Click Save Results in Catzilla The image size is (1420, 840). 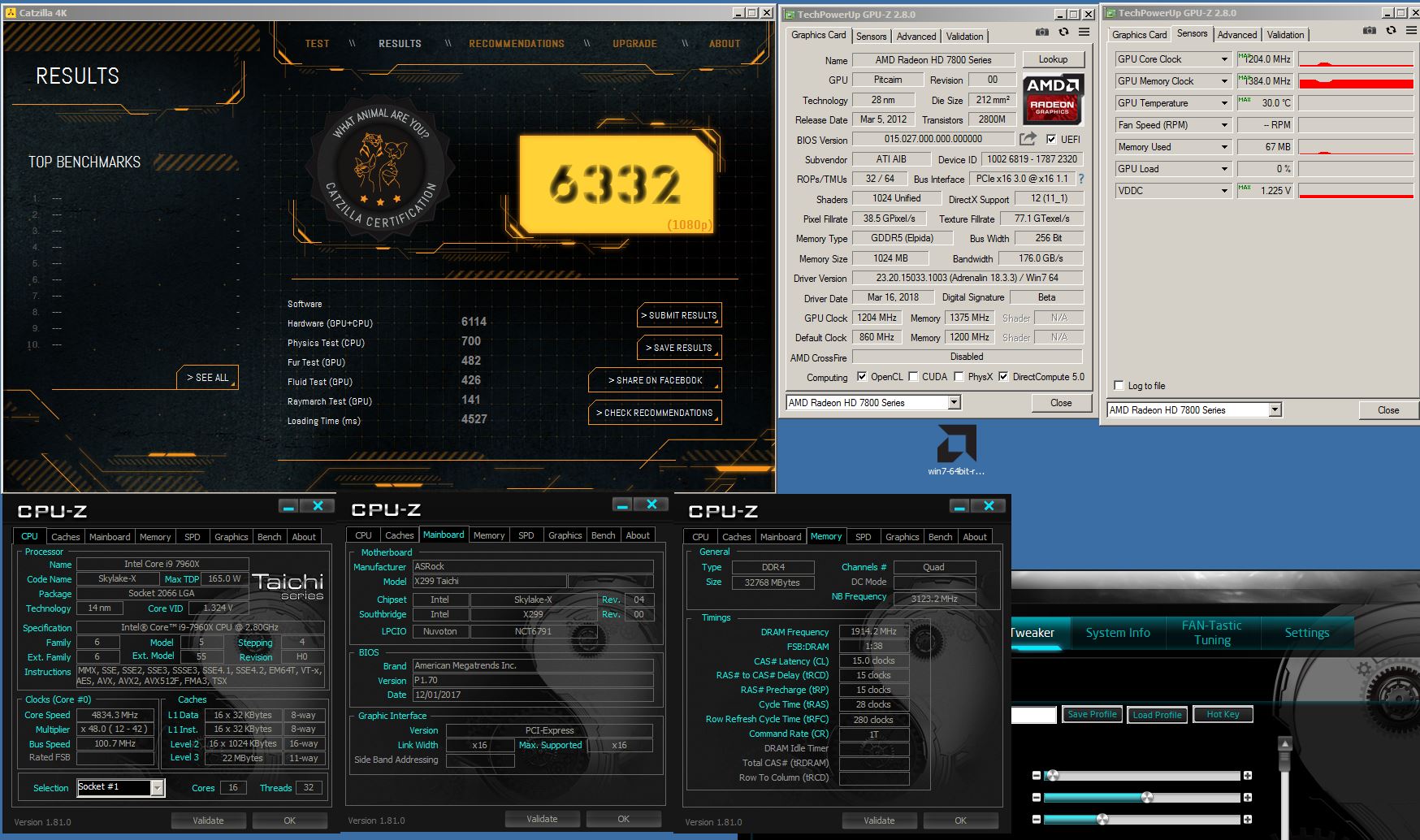pos(679,348)
